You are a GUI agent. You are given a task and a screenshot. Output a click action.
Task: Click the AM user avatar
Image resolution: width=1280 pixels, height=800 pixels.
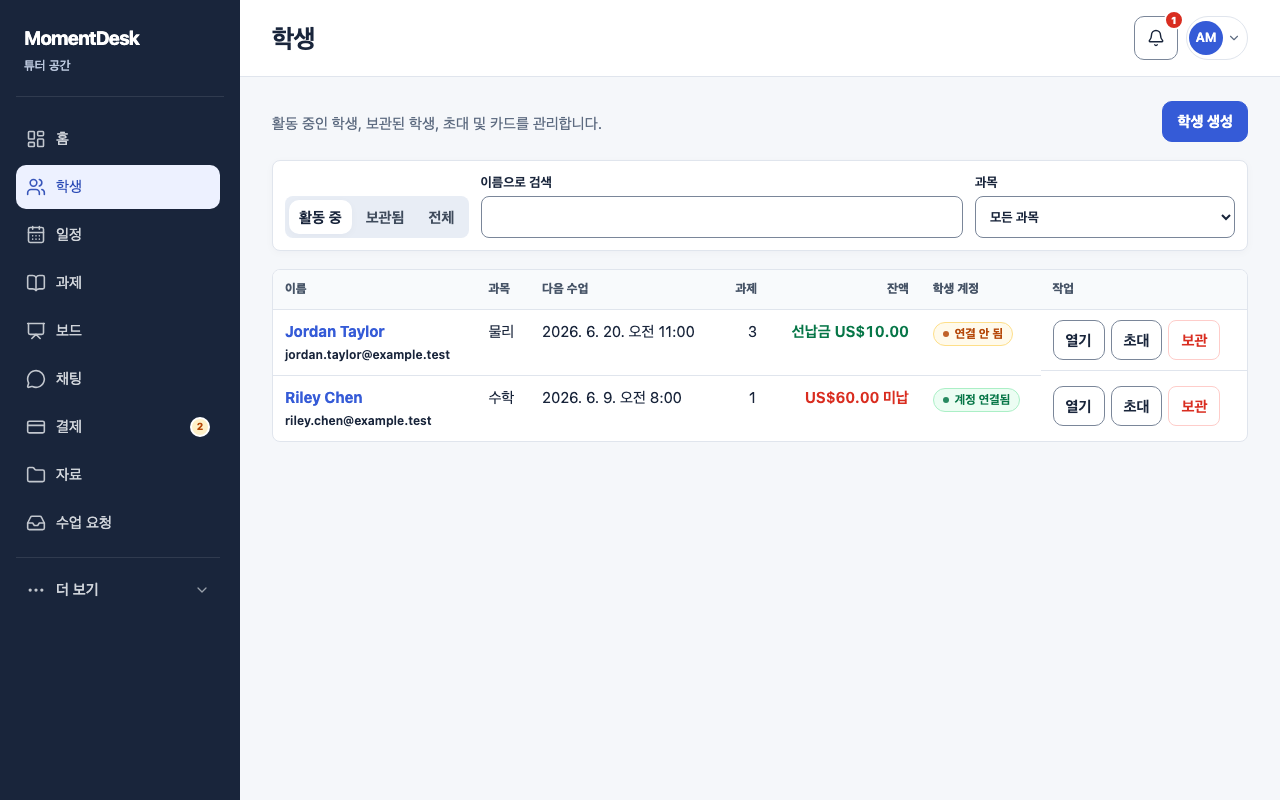click(x=1206, y=38)
